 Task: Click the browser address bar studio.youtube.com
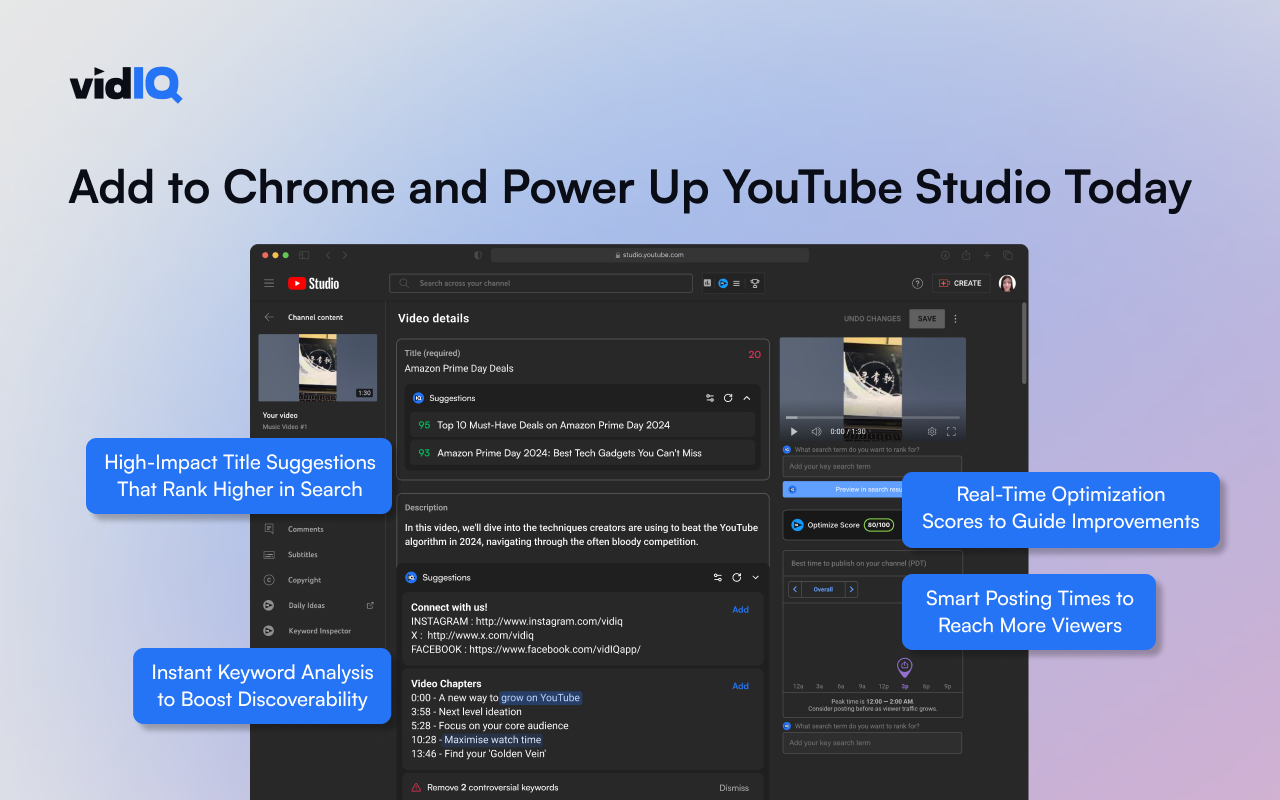pyautogui.click(x=650, y=255)
